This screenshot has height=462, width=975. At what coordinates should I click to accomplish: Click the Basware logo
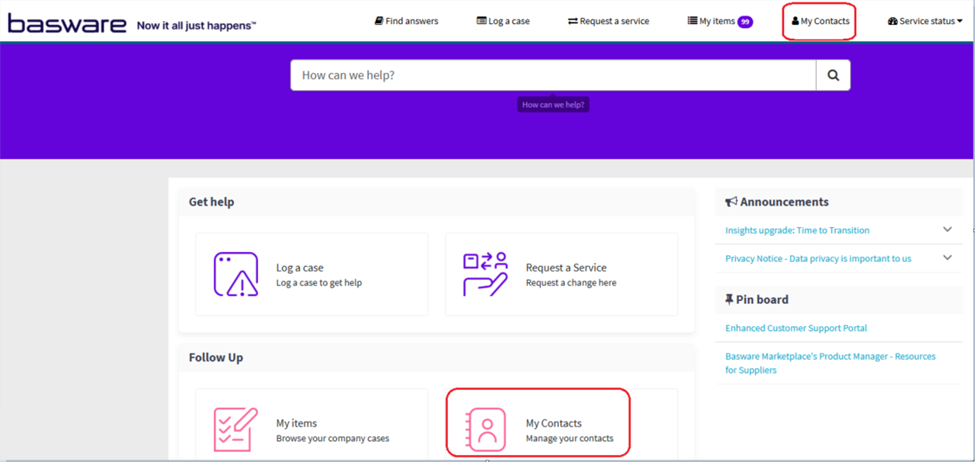(67, 22)
